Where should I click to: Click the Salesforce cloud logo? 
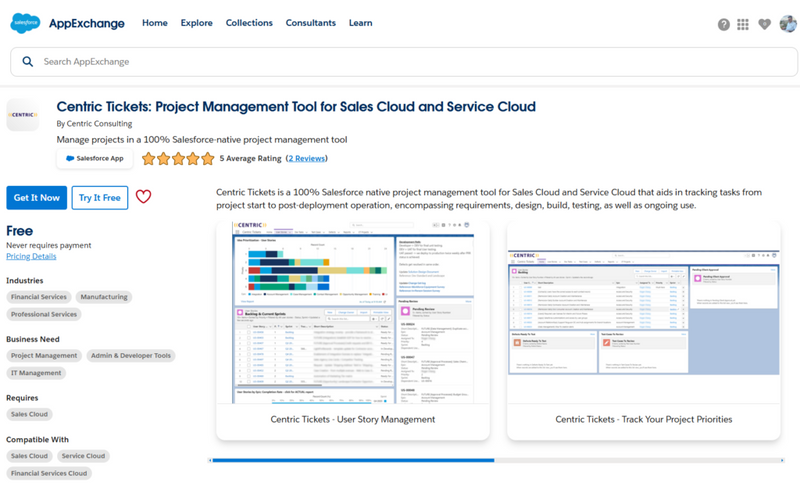(25, 23)
